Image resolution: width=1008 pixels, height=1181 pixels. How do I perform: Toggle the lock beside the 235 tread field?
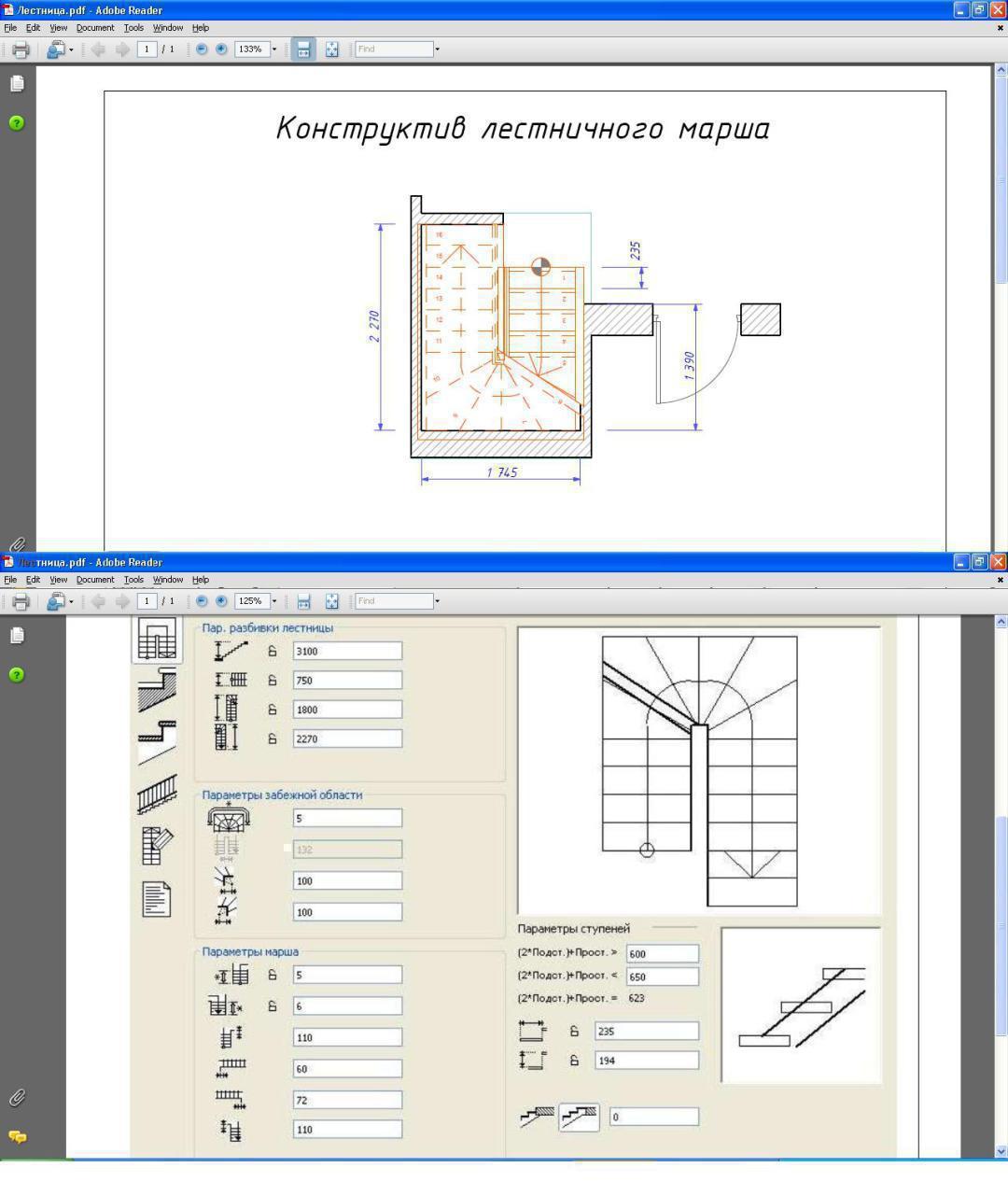click(575, 1032)
